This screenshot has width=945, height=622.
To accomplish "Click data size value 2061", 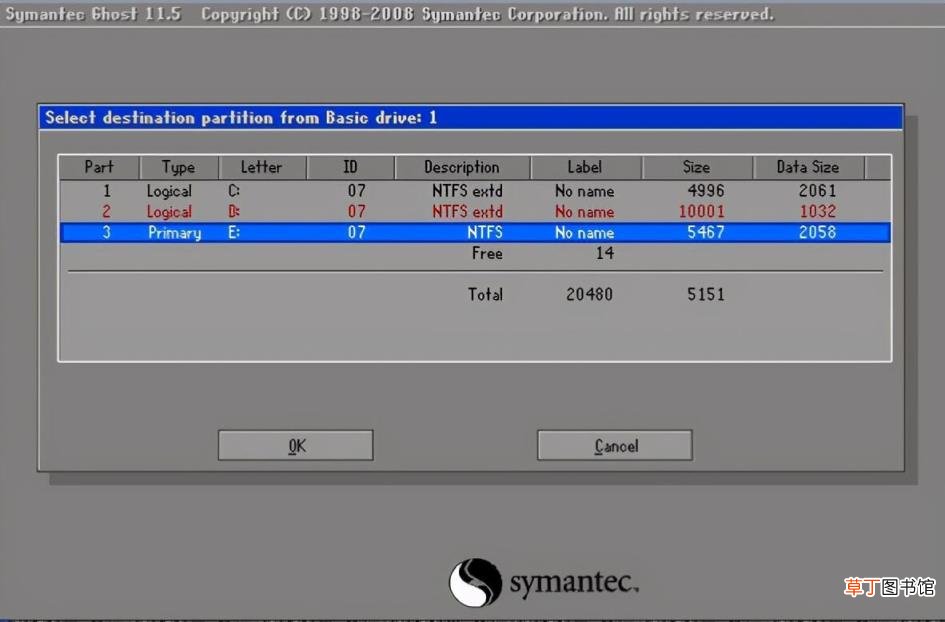I will (817, 191).
